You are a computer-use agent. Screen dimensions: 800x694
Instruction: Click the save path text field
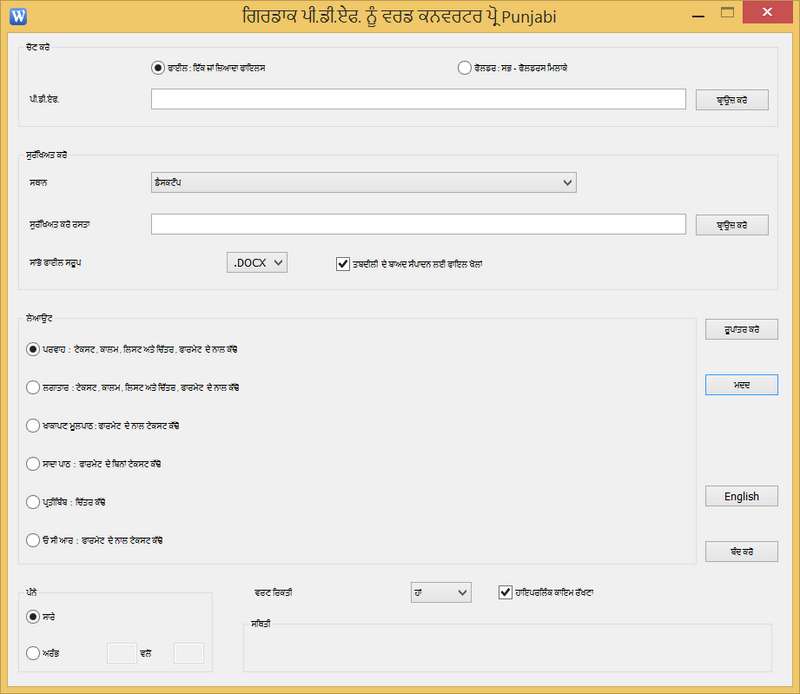click(417, 224)
